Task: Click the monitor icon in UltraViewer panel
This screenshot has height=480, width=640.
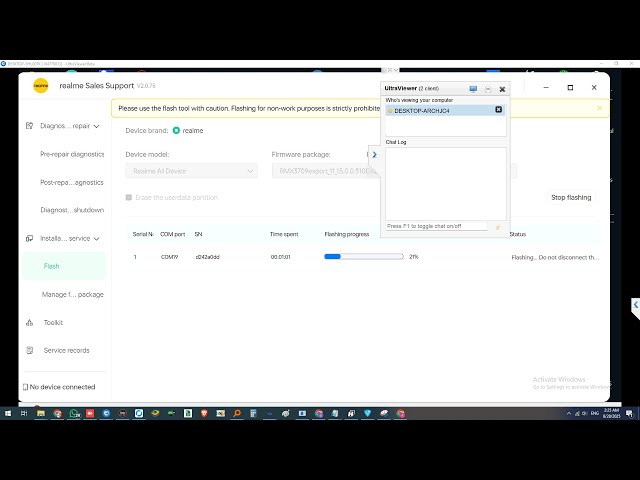Action: tap(473, 89)
